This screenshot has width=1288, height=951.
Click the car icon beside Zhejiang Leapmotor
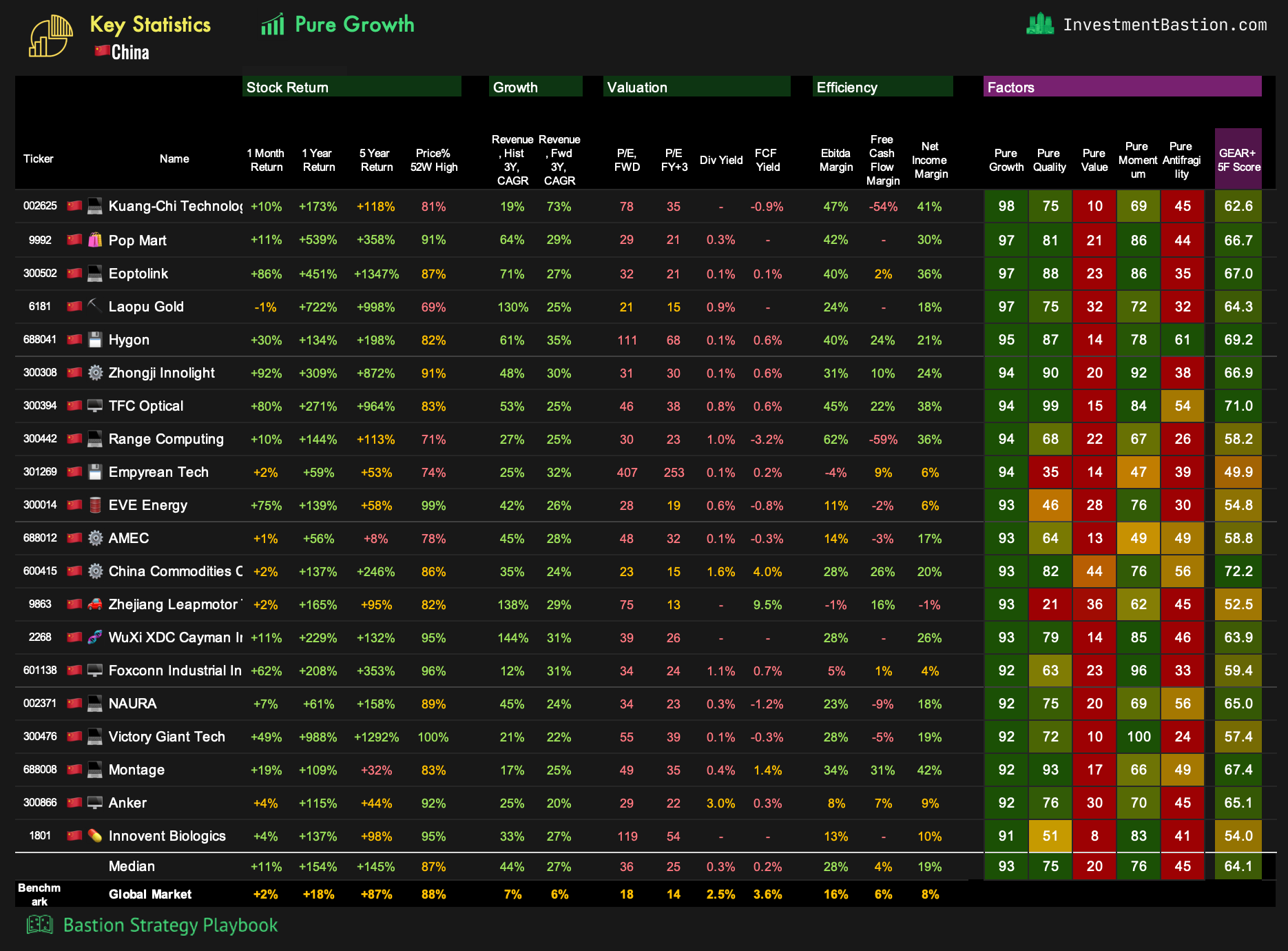[95, 604]
